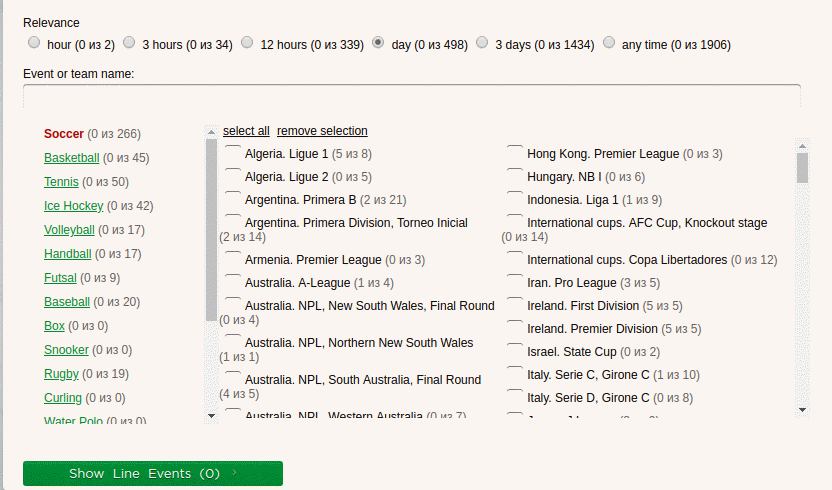The image size is (832, 490).
Task: Click the 'select all' link
Action: (x=246, y=131)
